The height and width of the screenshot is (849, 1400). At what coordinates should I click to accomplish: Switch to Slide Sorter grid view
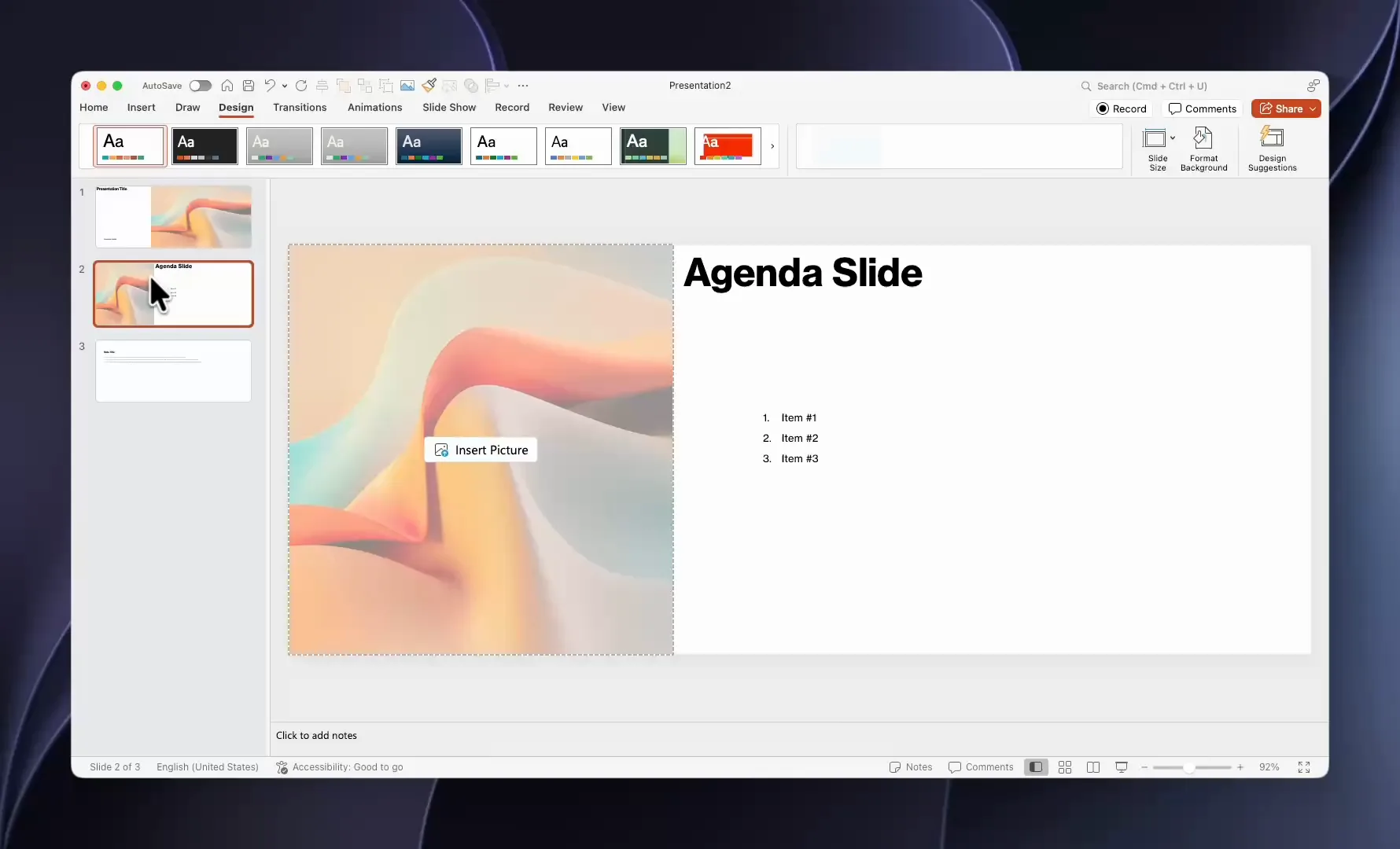[x=1065, y=767]
